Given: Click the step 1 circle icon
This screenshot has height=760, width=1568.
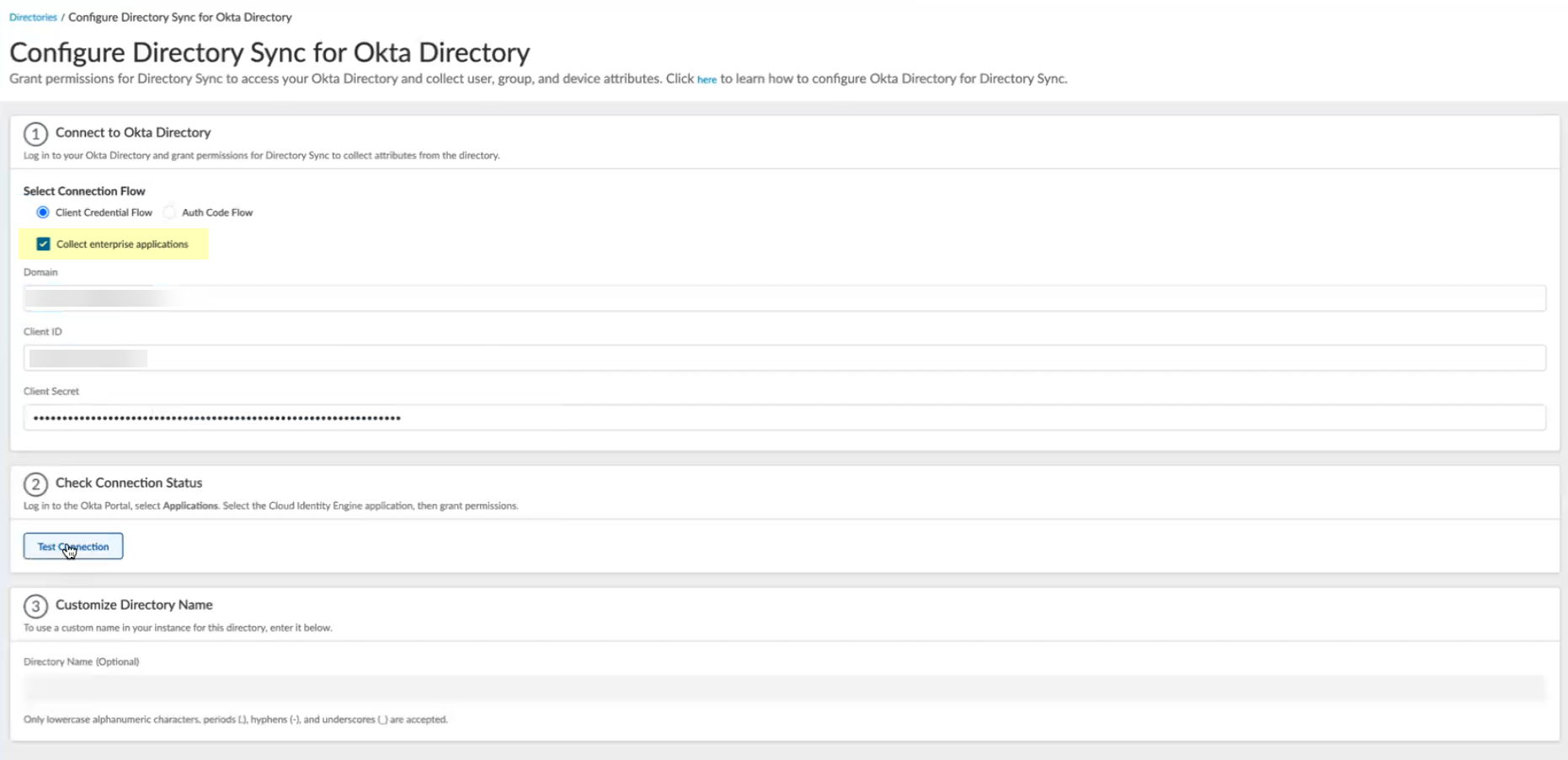Looking at the screenshot, I should tap(35, 134).
